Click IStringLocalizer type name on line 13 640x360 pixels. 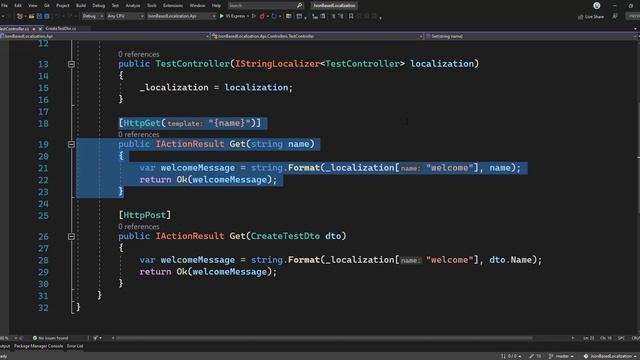(277, 64)
